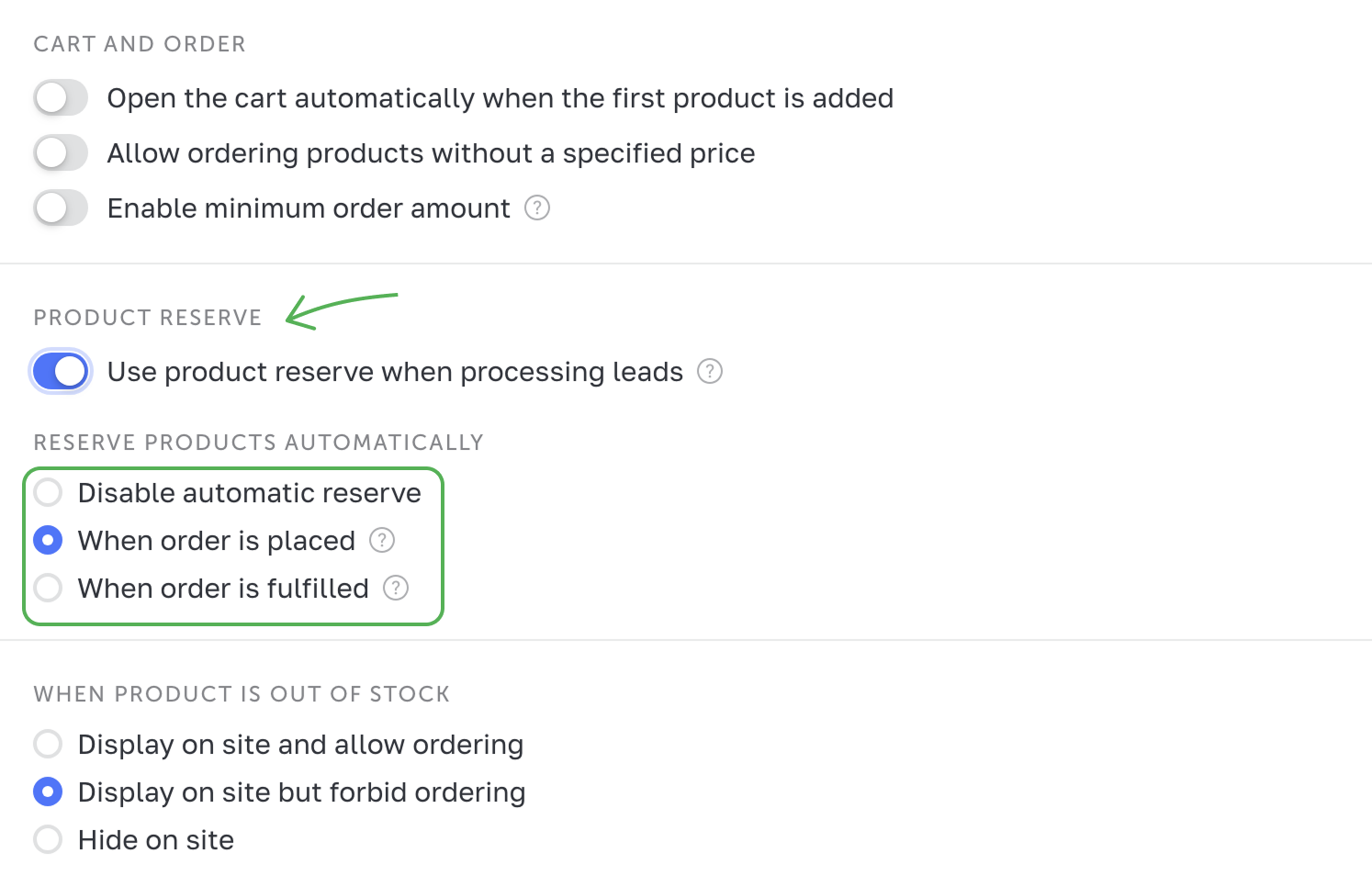The image size is (1372, 887).
Task: Disable the use product reserve toggle
Action: 61,372
